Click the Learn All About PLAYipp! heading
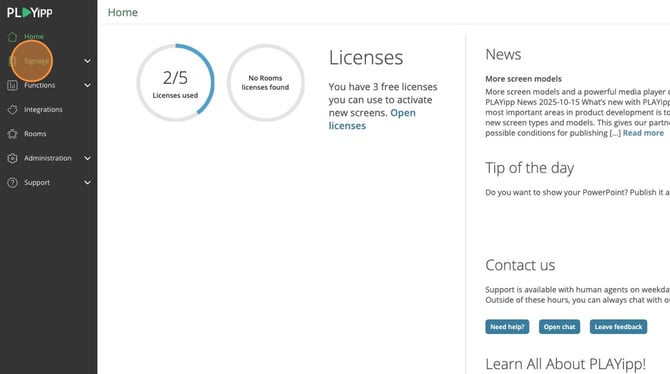This screenshot has height=374, width=670. coord(565,364)
